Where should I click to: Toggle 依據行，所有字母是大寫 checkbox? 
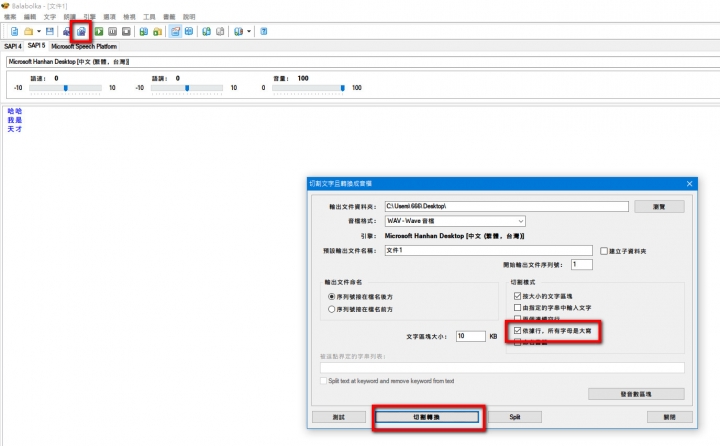point(518,331)
